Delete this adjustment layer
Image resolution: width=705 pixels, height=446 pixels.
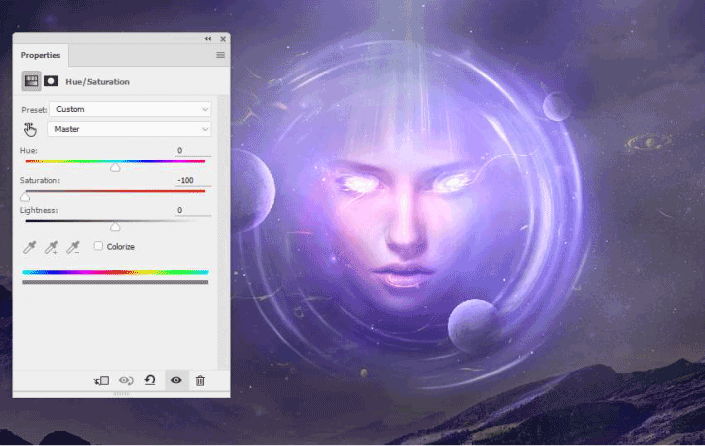click(201, 381)
